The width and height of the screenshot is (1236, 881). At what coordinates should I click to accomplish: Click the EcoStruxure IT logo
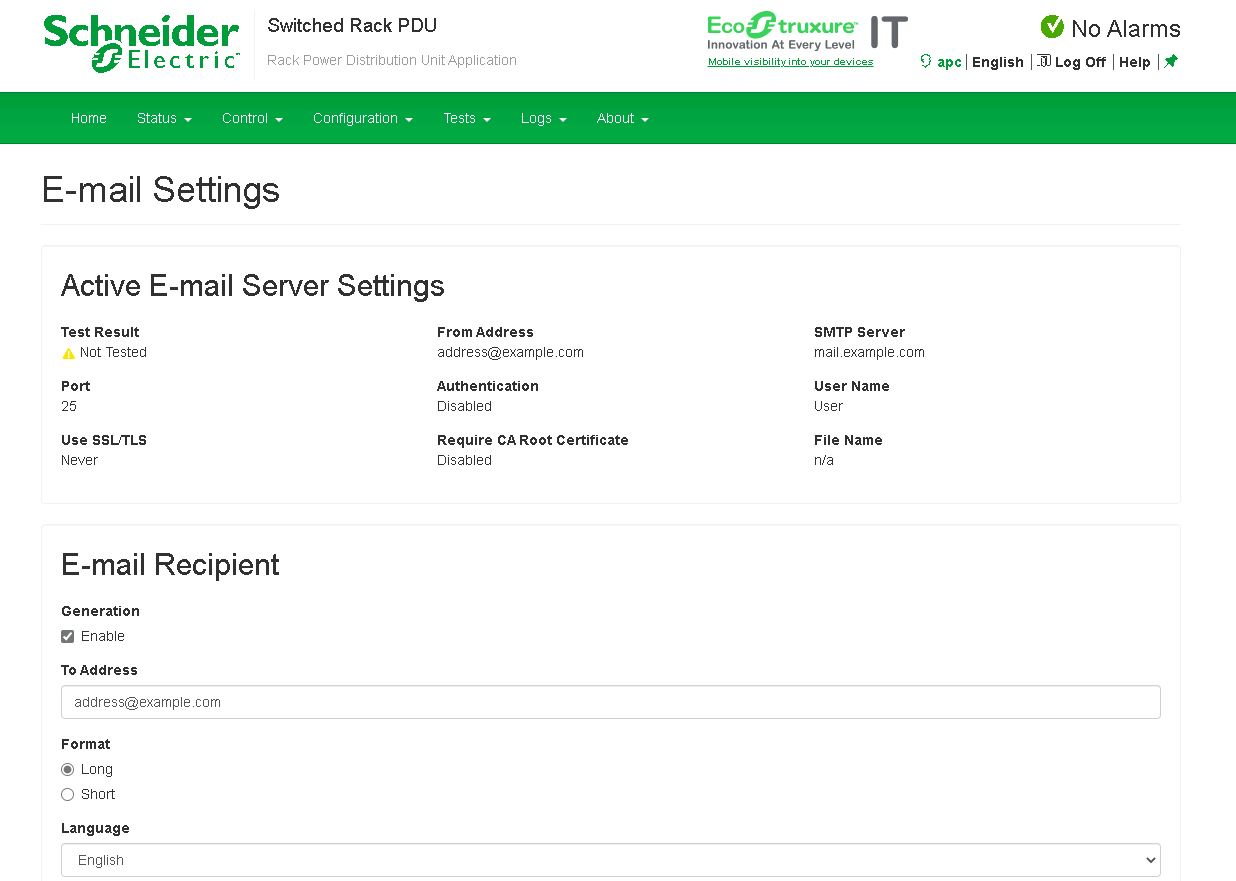click(807, 31)
